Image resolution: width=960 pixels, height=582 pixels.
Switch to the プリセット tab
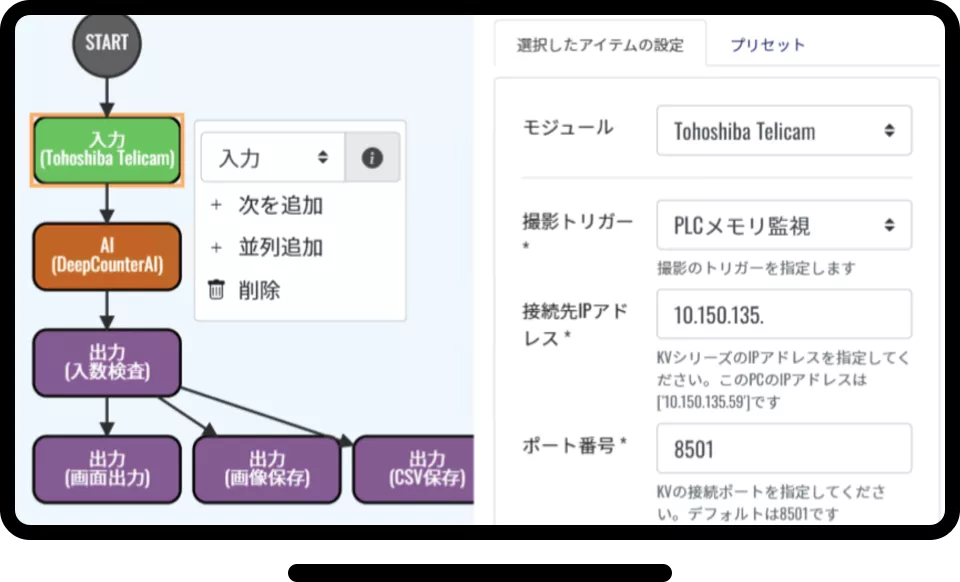point(769,44)
